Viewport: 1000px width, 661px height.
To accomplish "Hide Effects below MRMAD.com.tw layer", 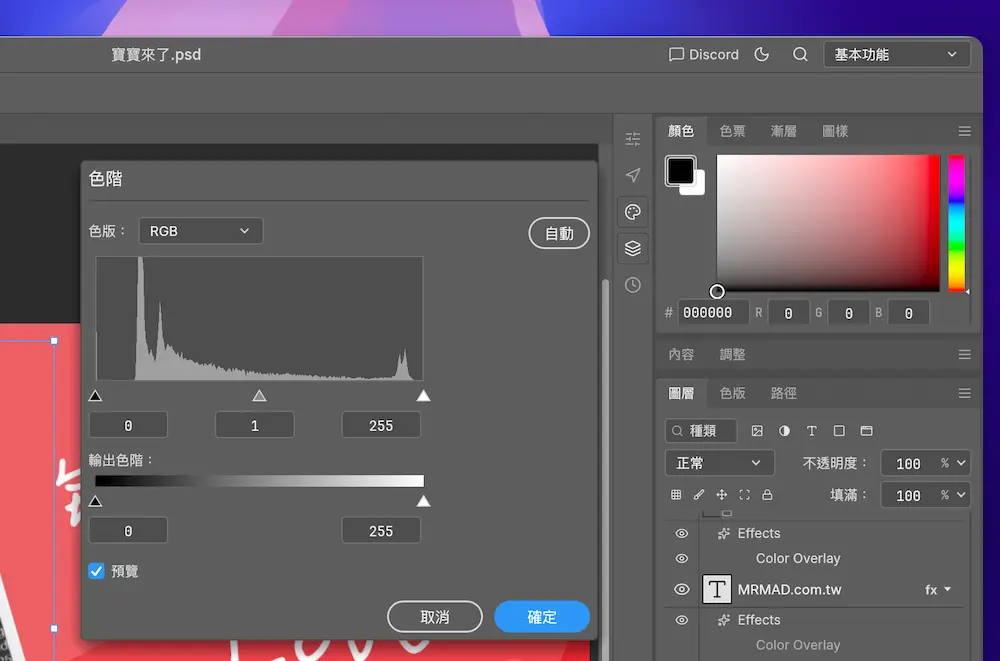I will point(682,620).
